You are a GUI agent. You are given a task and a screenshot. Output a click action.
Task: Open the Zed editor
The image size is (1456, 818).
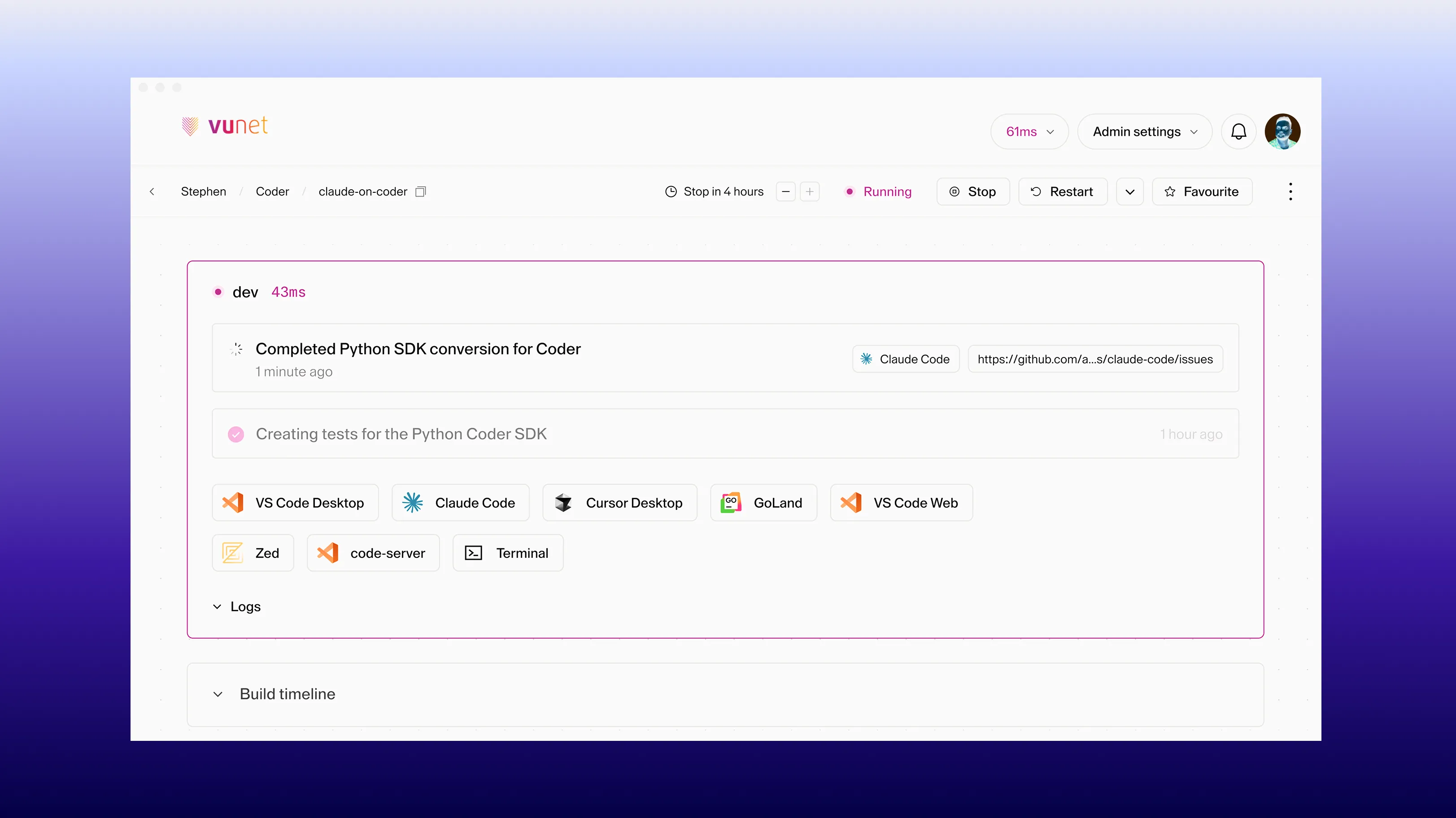(x=253, y=553)
